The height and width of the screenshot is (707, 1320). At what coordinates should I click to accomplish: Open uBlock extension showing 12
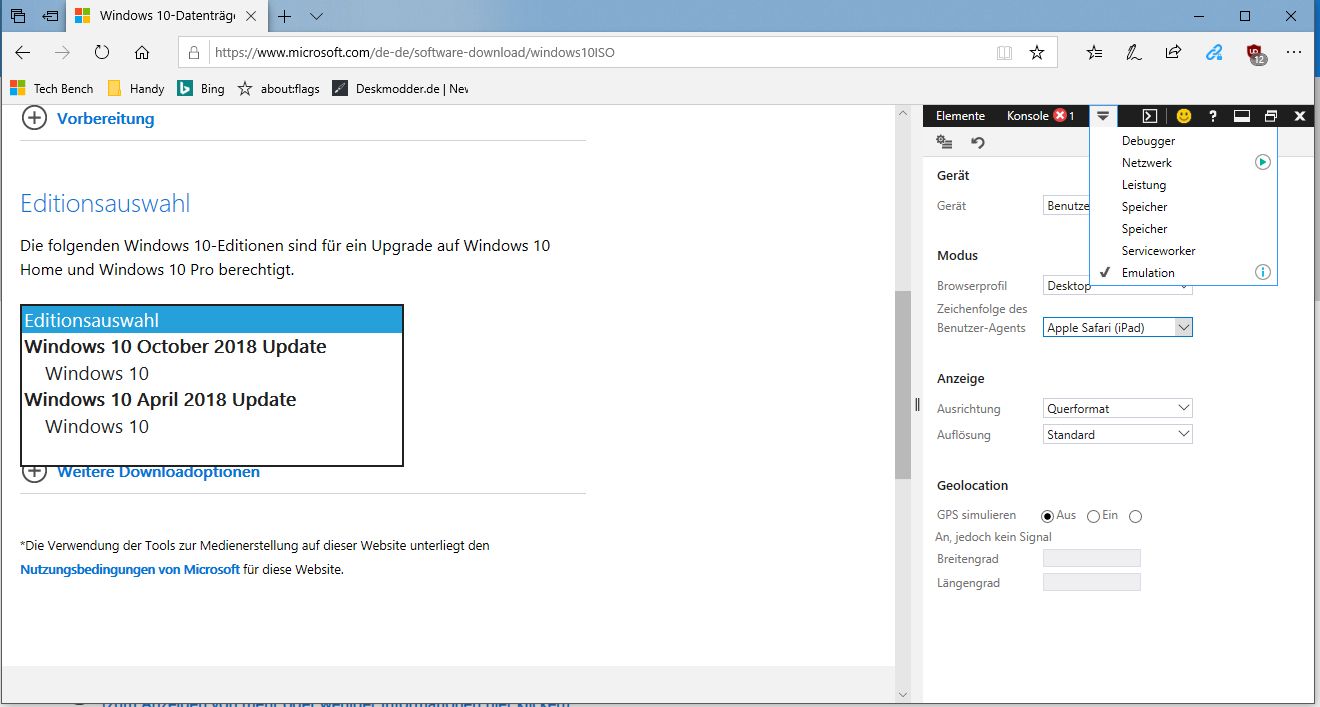(1255, 53)
